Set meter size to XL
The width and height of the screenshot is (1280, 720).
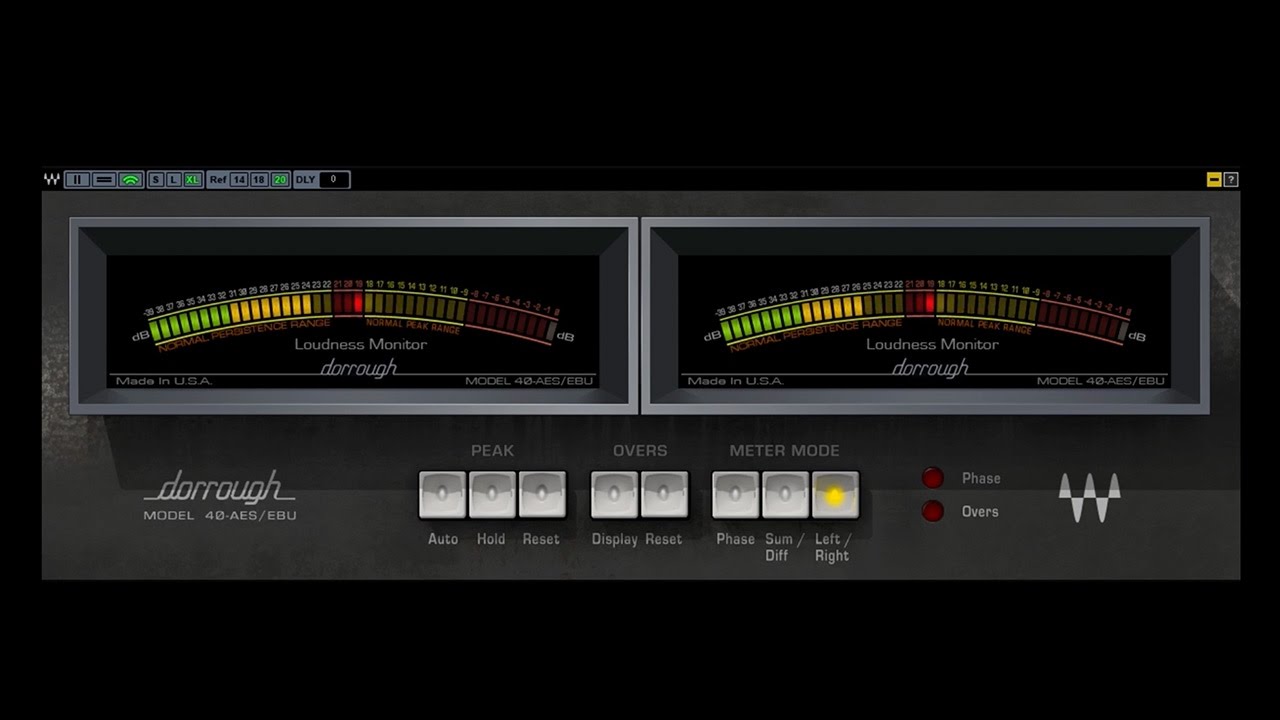[x=192, y=180]
